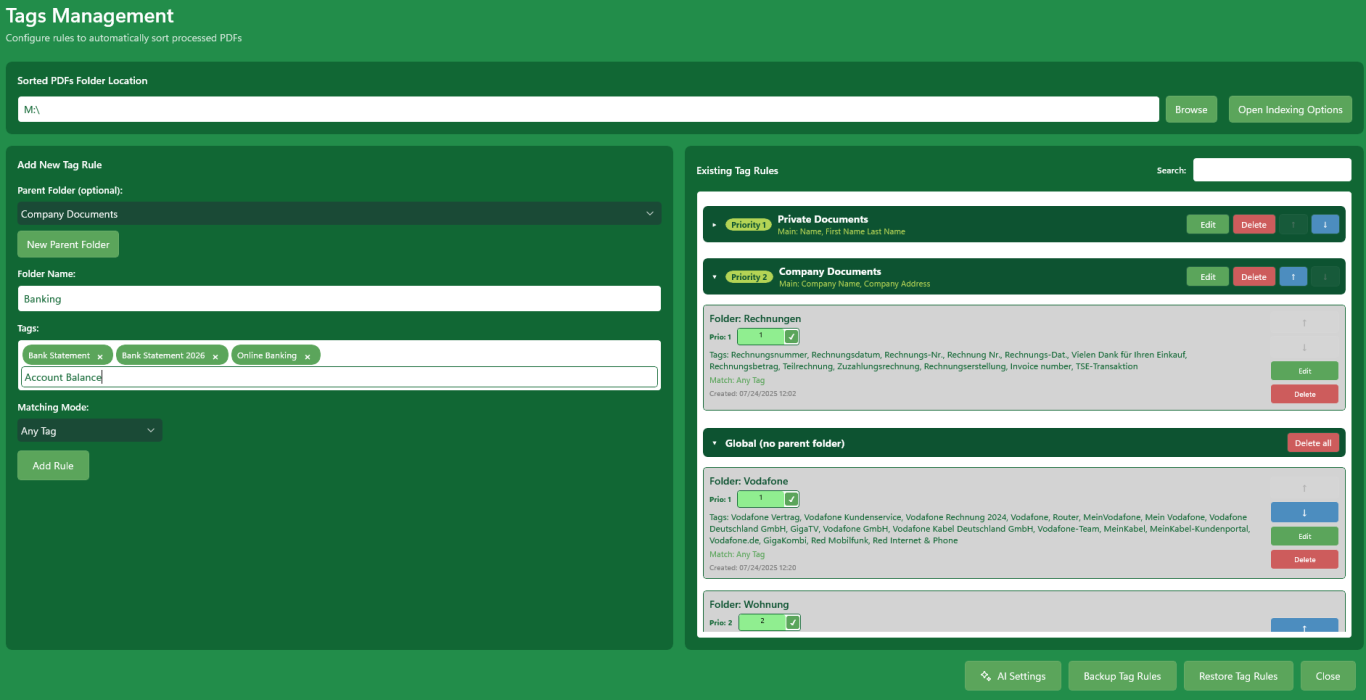This screenshot has width=1366, height=700.
Task: Click the Search existing rules field
Action: (x=1272, y=170)
